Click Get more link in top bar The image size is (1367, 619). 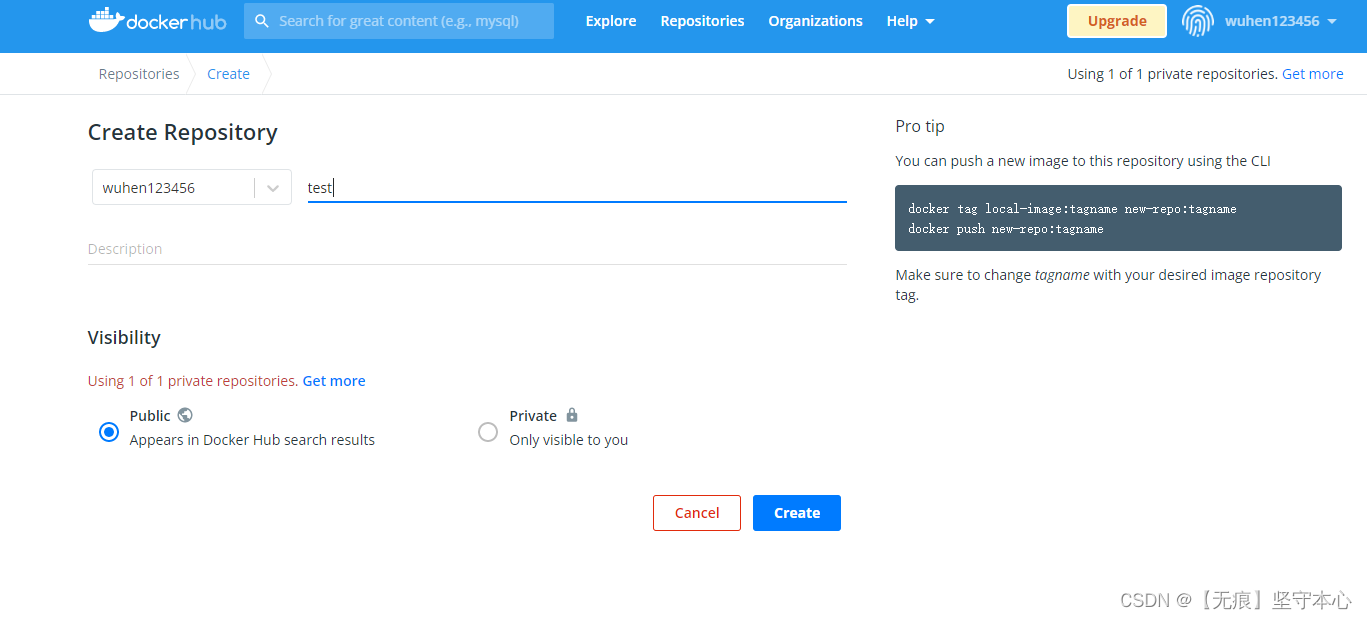(1313, 74)
